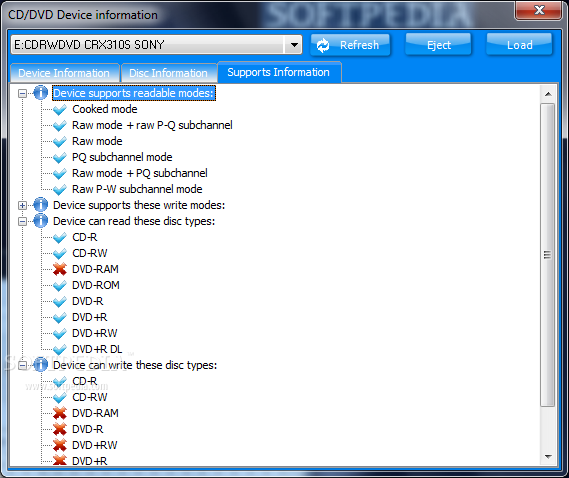Click the vertical scrollbar thumb
The width and height of the screenshot is (569, 478).
coord(548,255)
